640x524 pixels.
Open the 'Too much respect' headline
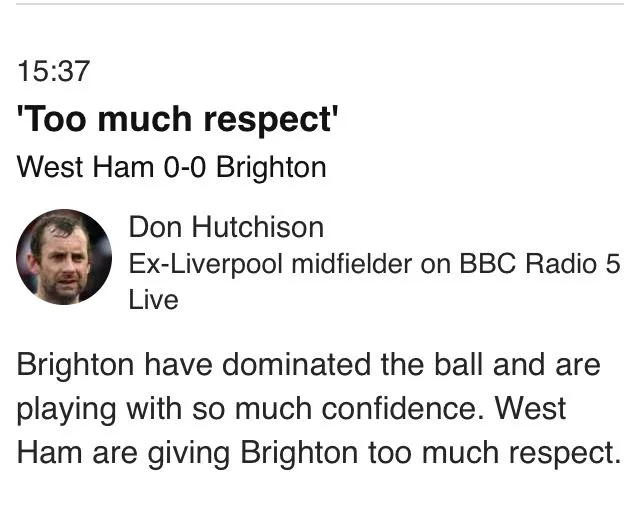click(x=178, y=120)
